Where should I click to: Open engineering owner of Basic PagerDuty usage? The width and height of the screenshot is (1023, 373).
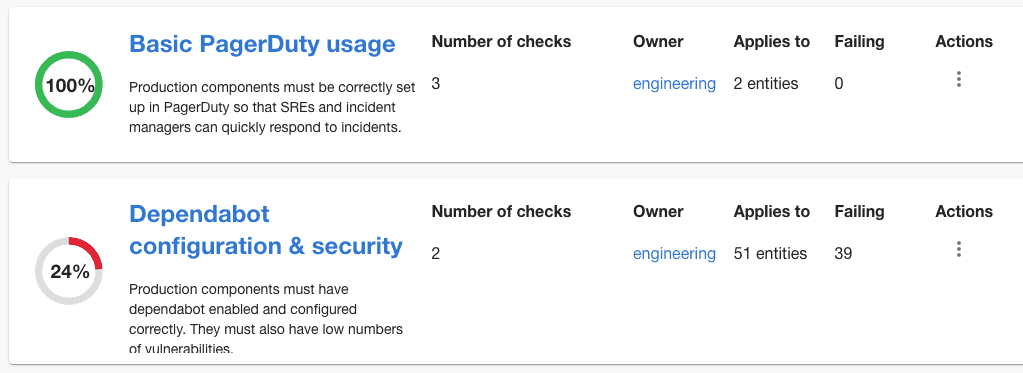tap(674, 83)
